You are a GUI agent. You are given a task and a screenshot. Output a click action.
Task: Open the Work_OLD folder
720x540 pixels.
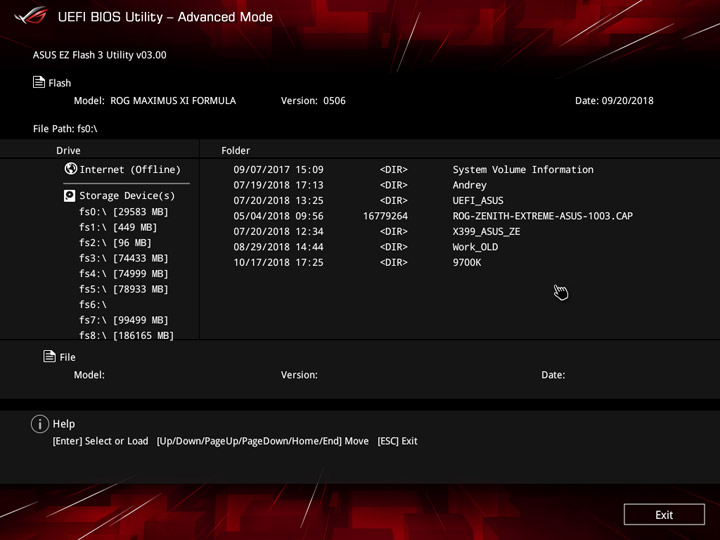pos(475,247)
